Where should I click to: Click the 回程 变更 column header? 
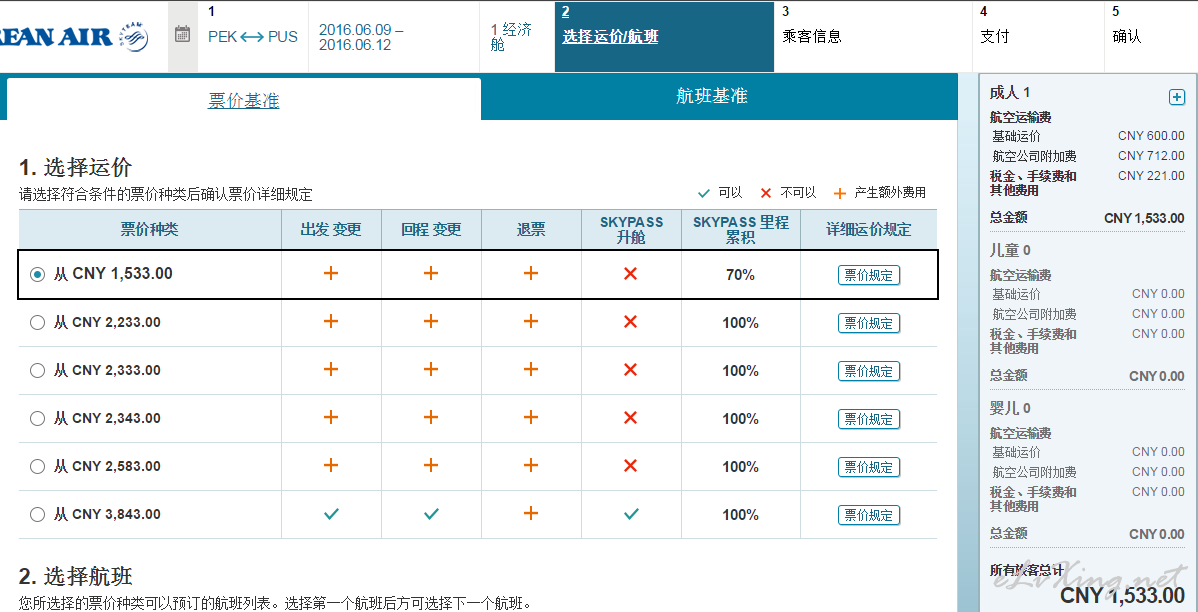pos(431,229)
